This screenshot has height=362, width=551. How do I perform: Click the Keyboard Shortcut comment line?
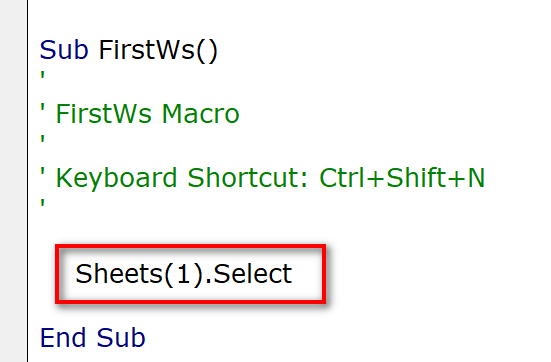click(263, 178)
